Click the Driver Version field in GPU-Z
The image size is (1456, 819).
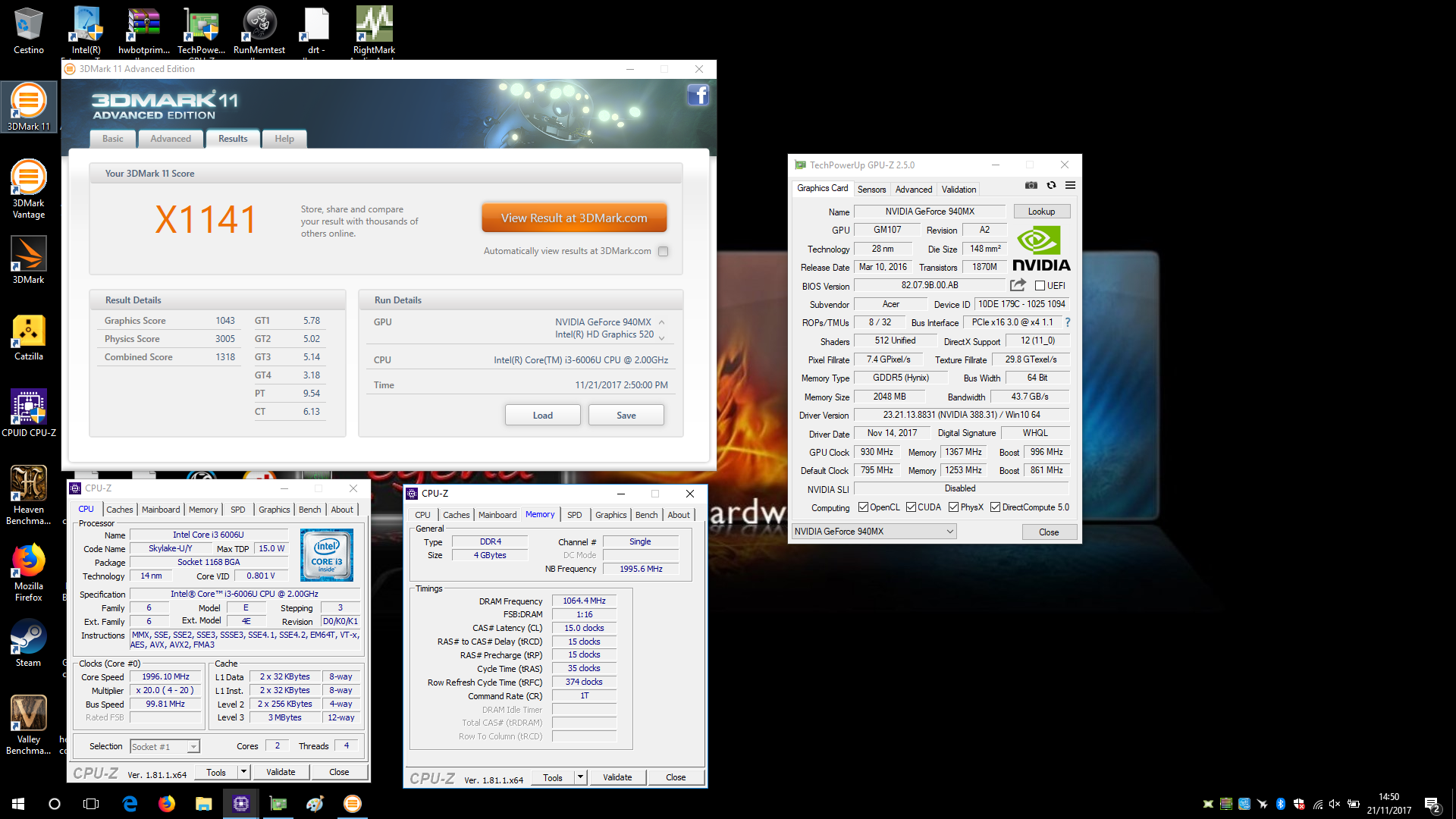coord(962,416)
